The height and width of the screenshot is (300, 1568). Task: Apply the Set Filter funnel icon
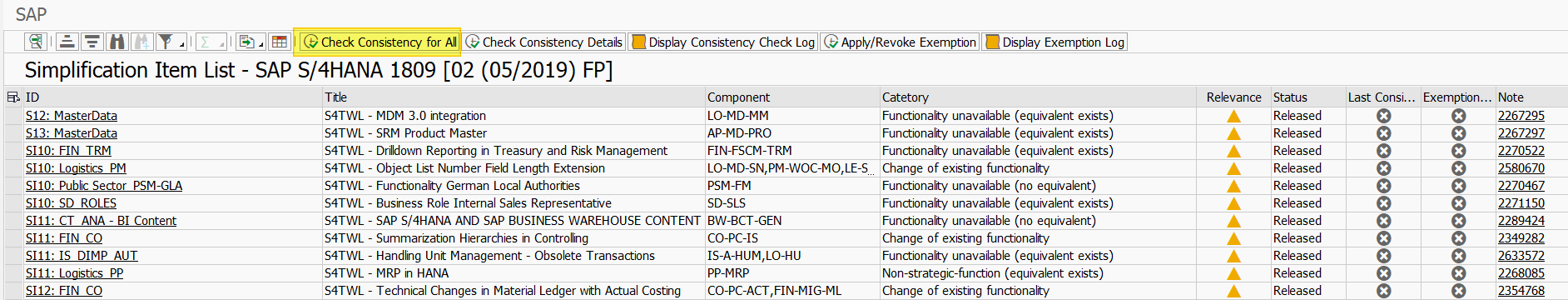[x=166, y=42]
